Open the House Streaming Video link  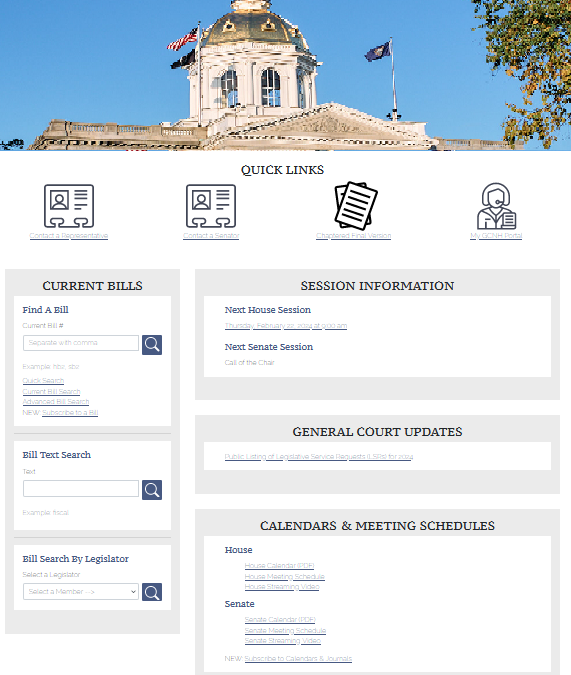pyautogui.click(x=282, y=587)
